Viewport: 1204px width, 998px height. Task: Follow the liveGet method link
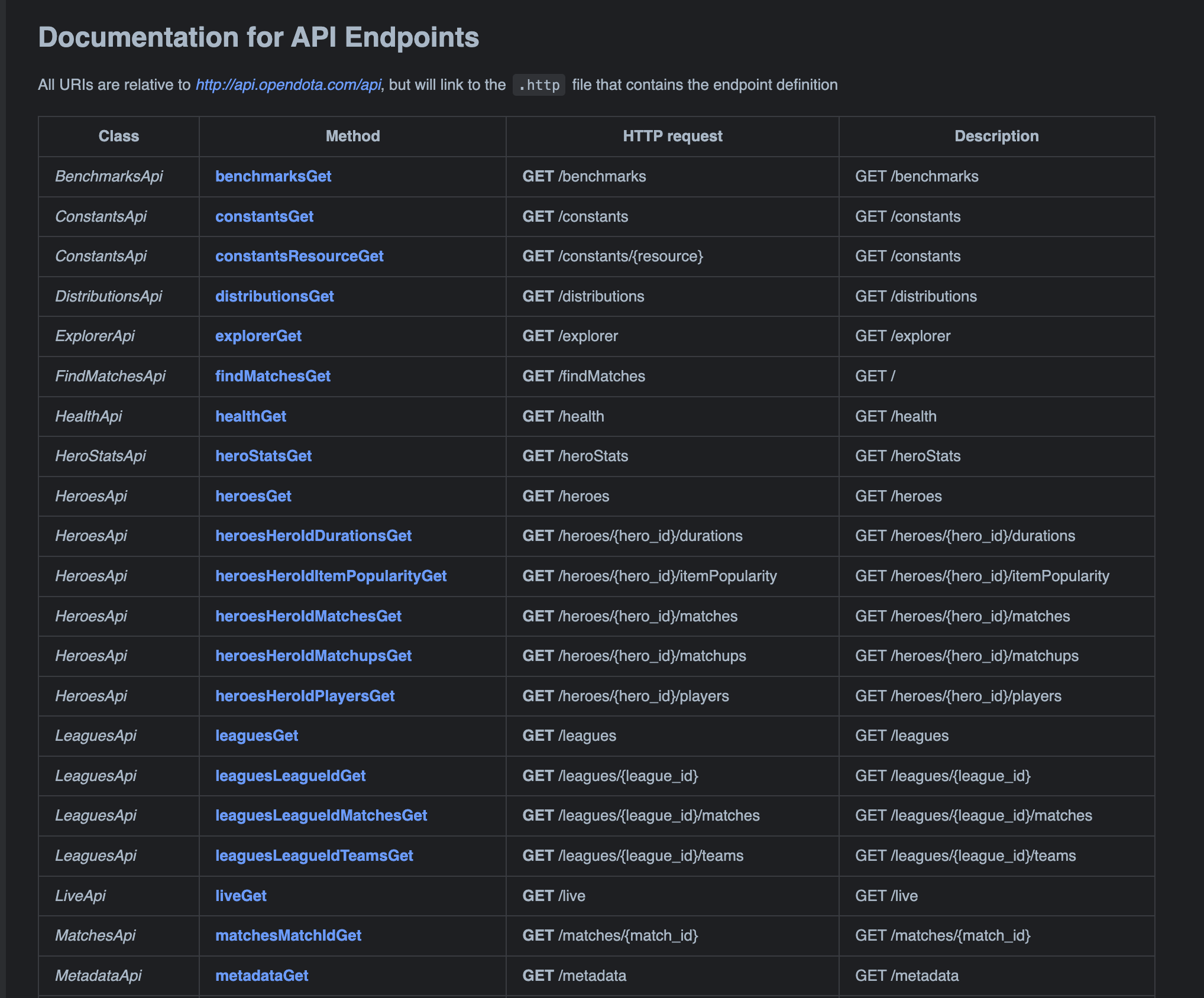241,896
